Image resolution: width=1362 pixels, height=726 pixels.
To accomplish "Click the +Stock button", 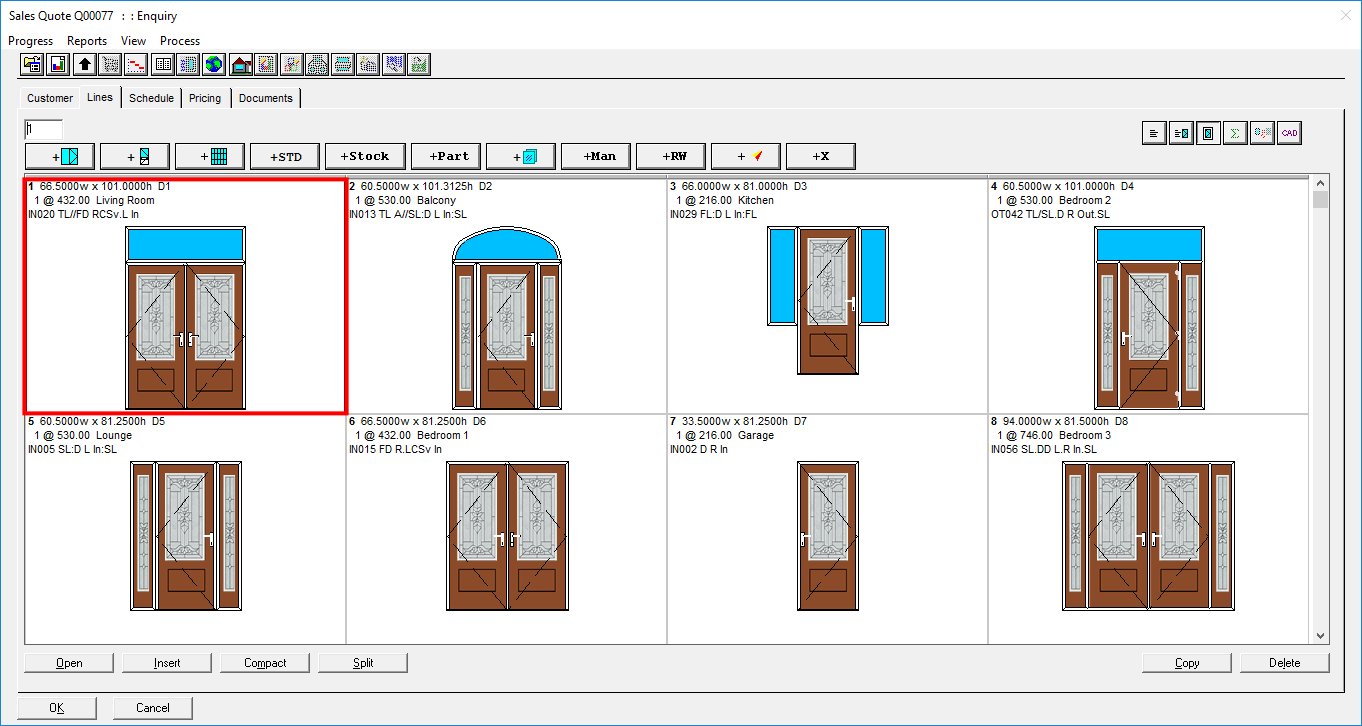I will (x=365, y=156).
